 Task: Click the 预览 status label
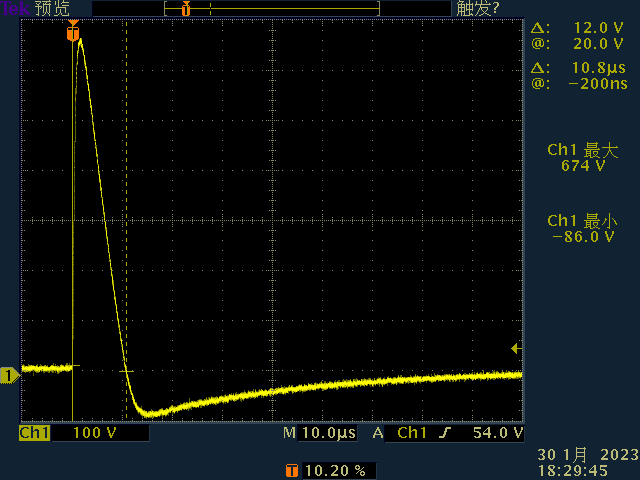(52, 8)
